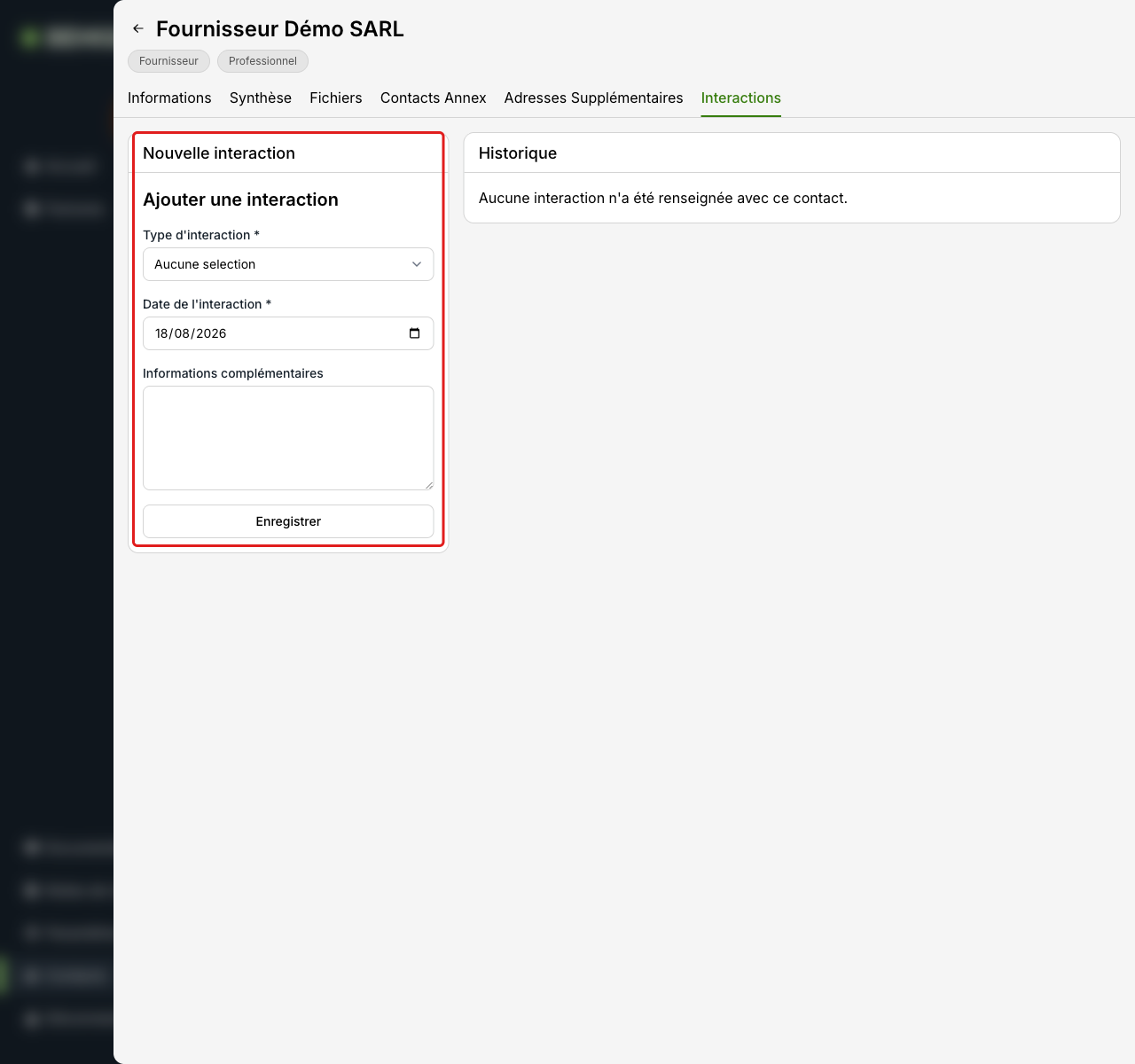Focus the Informations complémentaires text area
Viewport: 1135px width, 1064px height.
(x=288, y=438)
